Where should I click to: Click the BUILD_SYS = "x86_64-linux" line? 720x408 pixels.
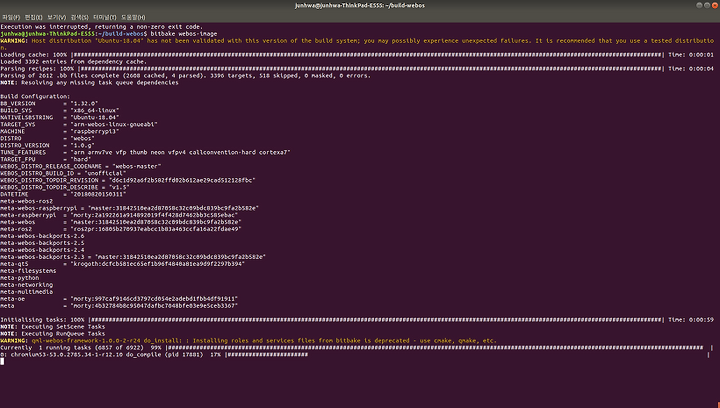point(60,111)
